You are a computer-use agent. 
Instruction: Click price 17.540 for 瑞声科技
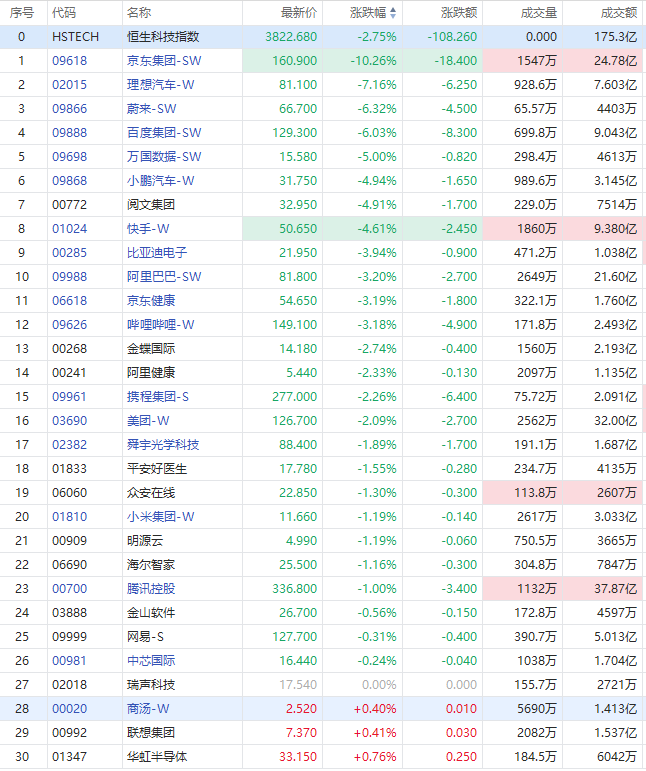pyautogui.click(x=298, y=685)
